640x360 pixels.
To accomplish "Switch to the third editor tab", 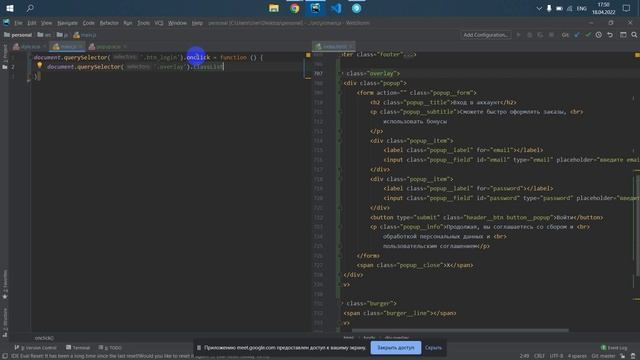I will tap(107, 47).
